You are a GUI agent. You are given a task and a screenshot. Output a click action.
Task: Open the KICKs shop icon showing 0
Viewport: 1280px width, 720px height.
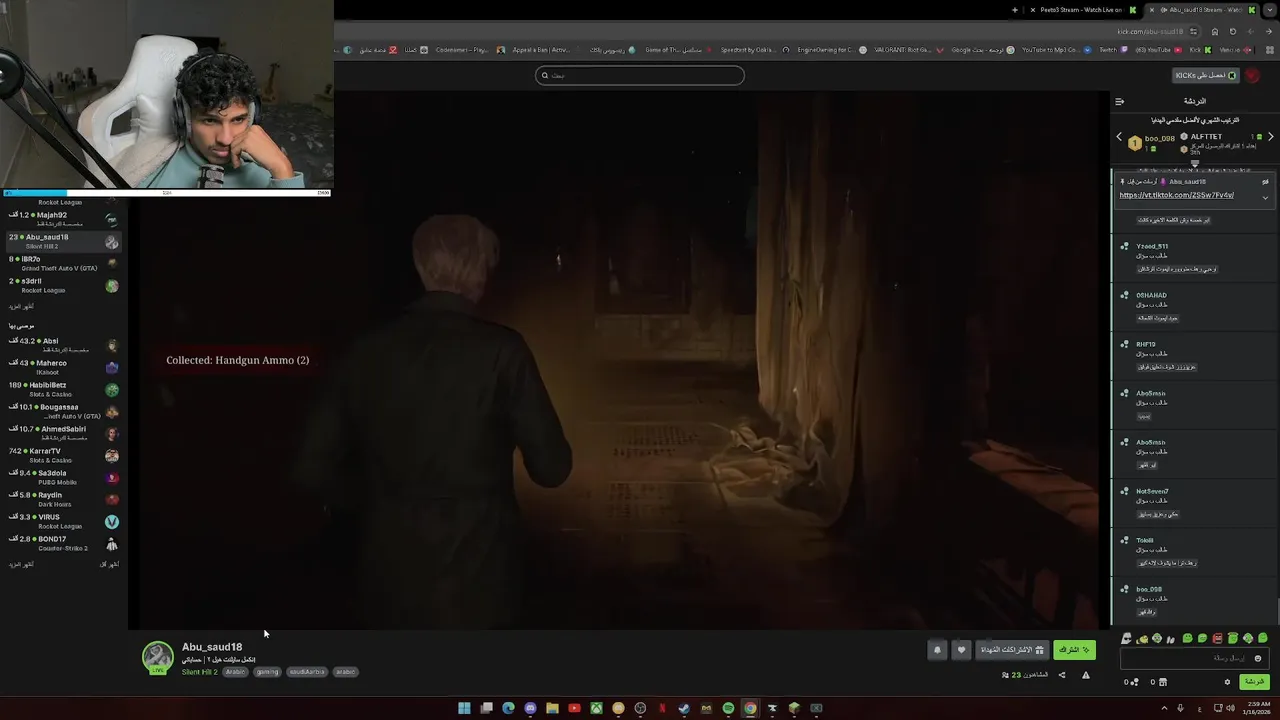1158,682
